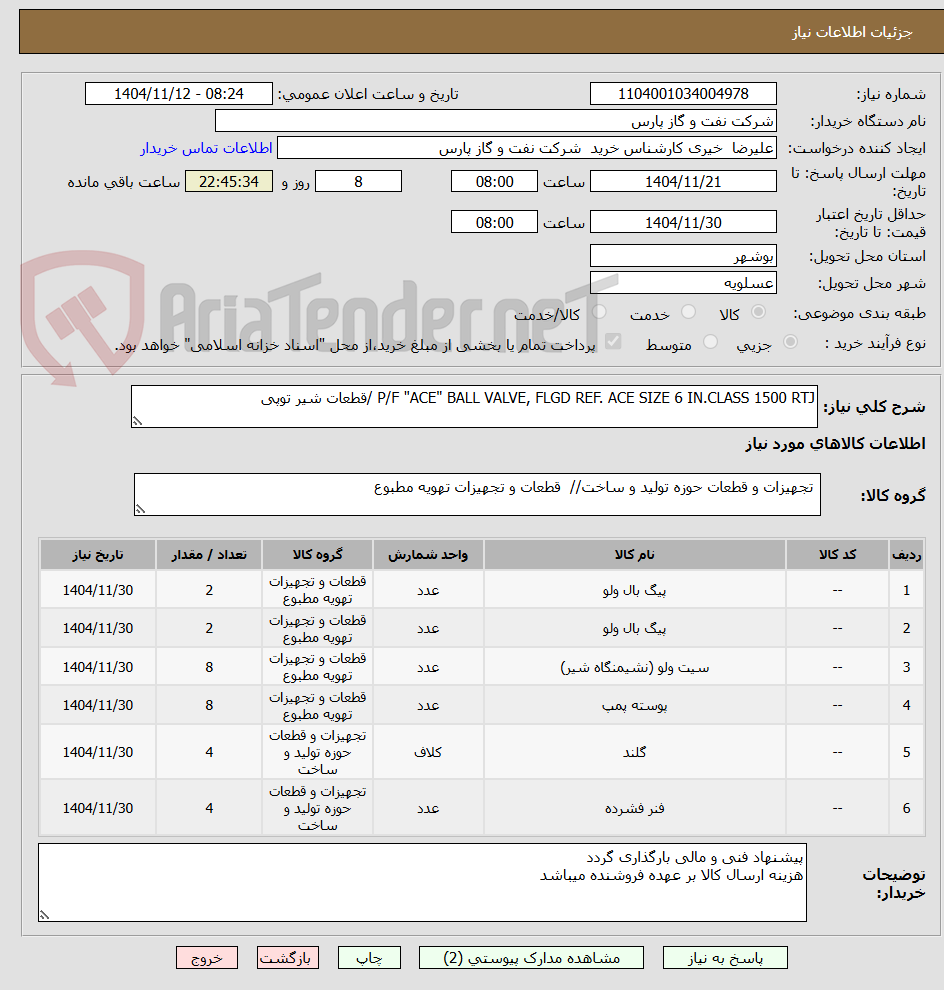Viewport: 944px width, 990px height.
Task: Click the price validity date field 1404/11/30
Action: [683, 222]
